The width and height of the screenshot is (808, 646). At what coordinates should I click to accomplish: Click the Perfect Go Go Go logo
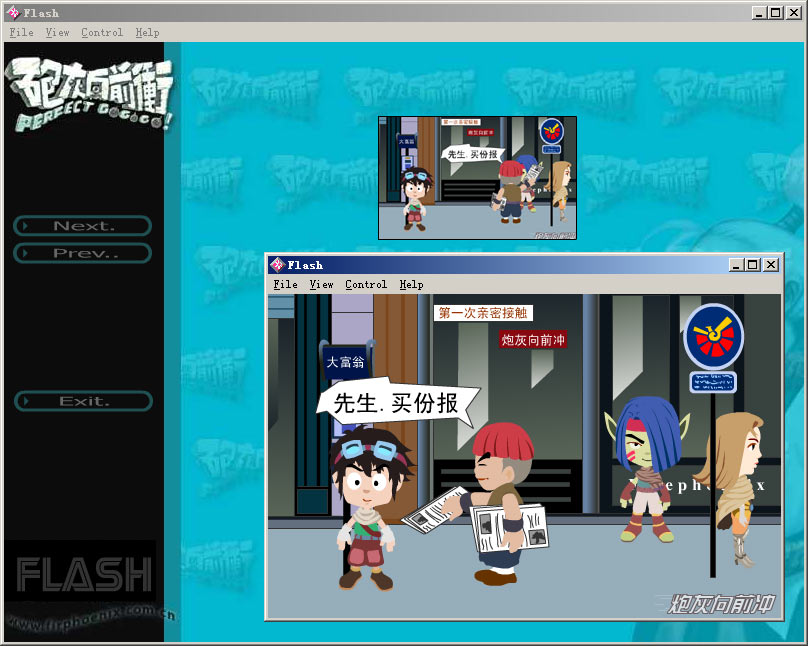coord(92,95)
